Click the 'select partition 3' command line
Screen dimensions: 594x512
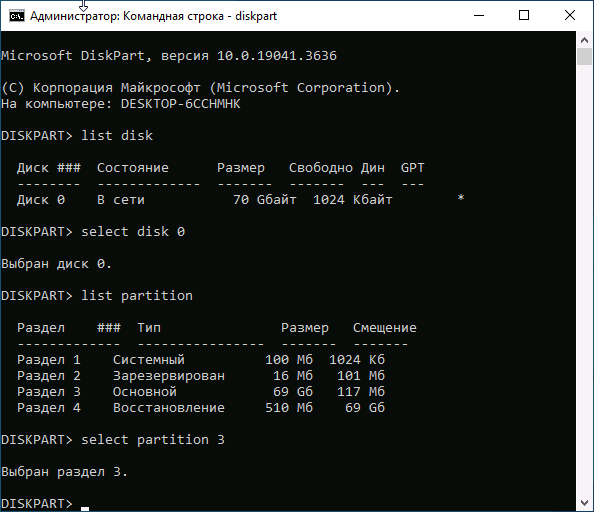[x=113, y=439]
